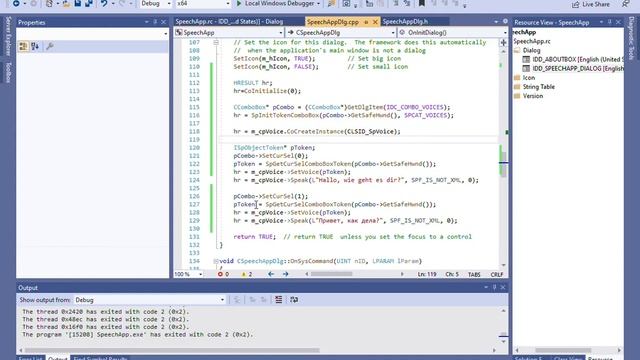The image size is (640, 360).
Task: Open the Show output from dropdown
Action: 150,300
